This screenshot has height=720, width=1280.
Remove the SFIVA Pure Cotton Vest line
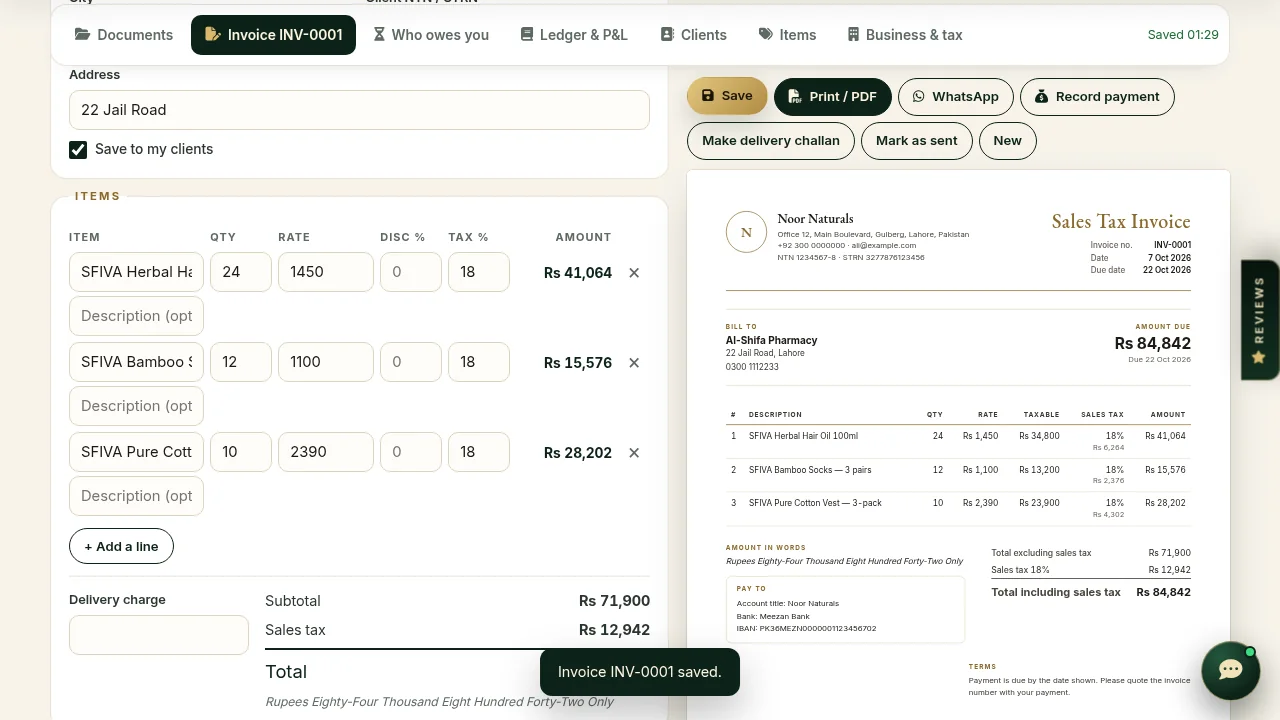(x=634, y=452)
